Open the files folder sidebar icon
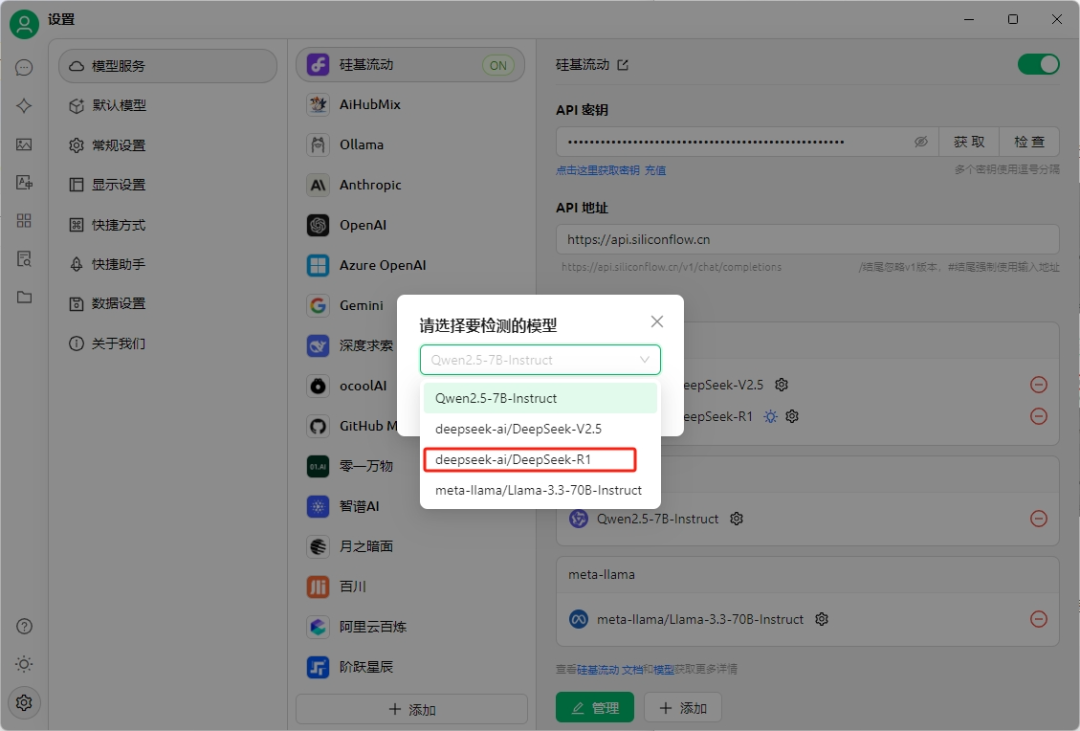The width and height of the screenshot is (1080, 731). pos(24,297)
